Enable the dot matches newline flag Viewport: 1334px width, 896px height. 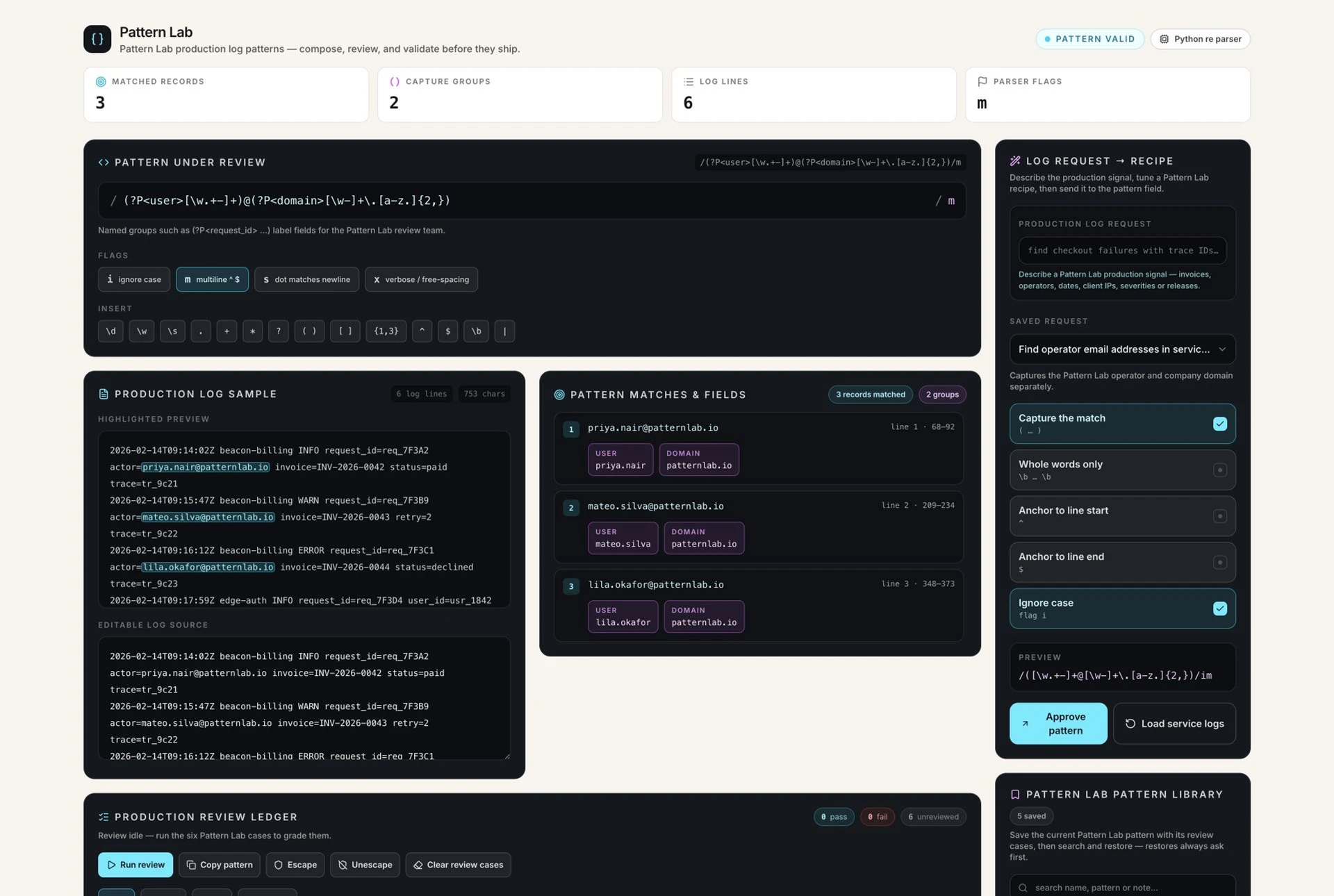[306, 279]
